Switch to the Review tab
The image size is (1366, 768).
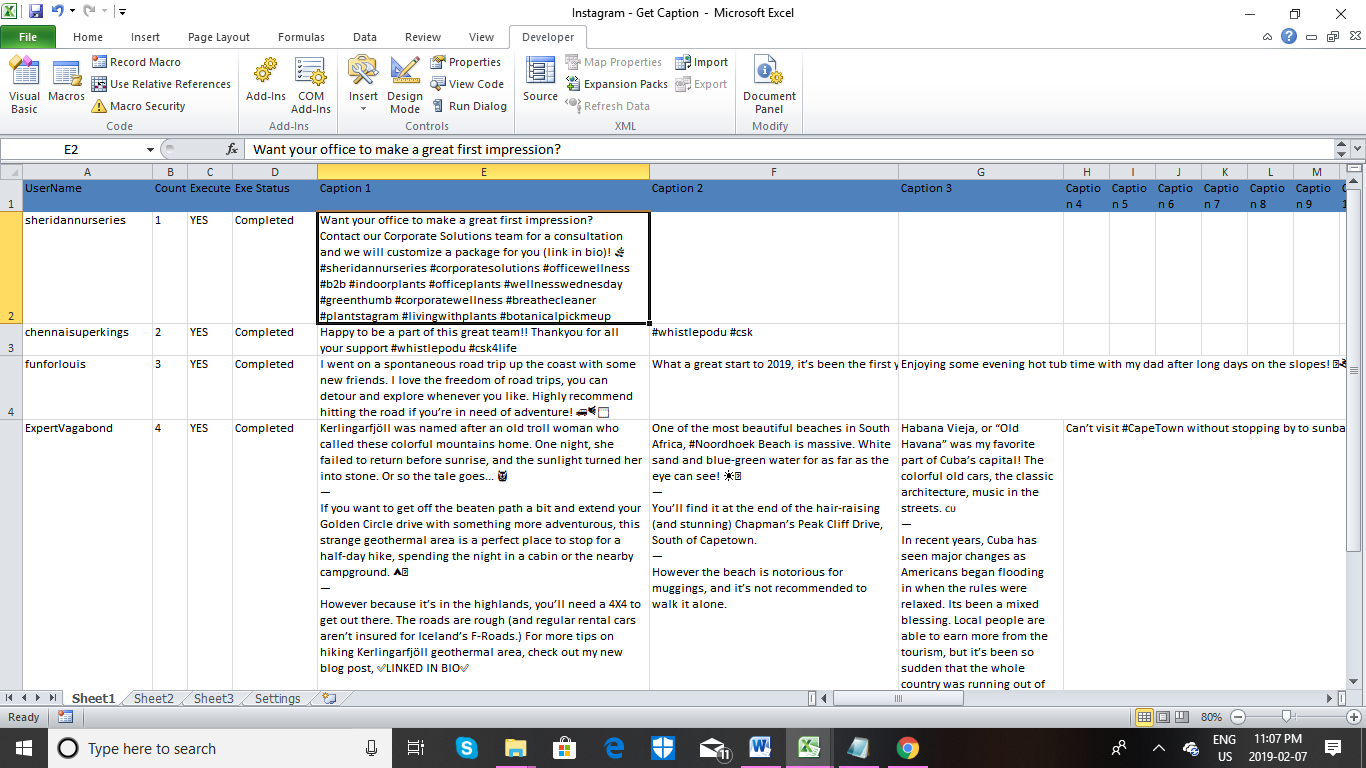pyautogui.click(x=423, y=37)
